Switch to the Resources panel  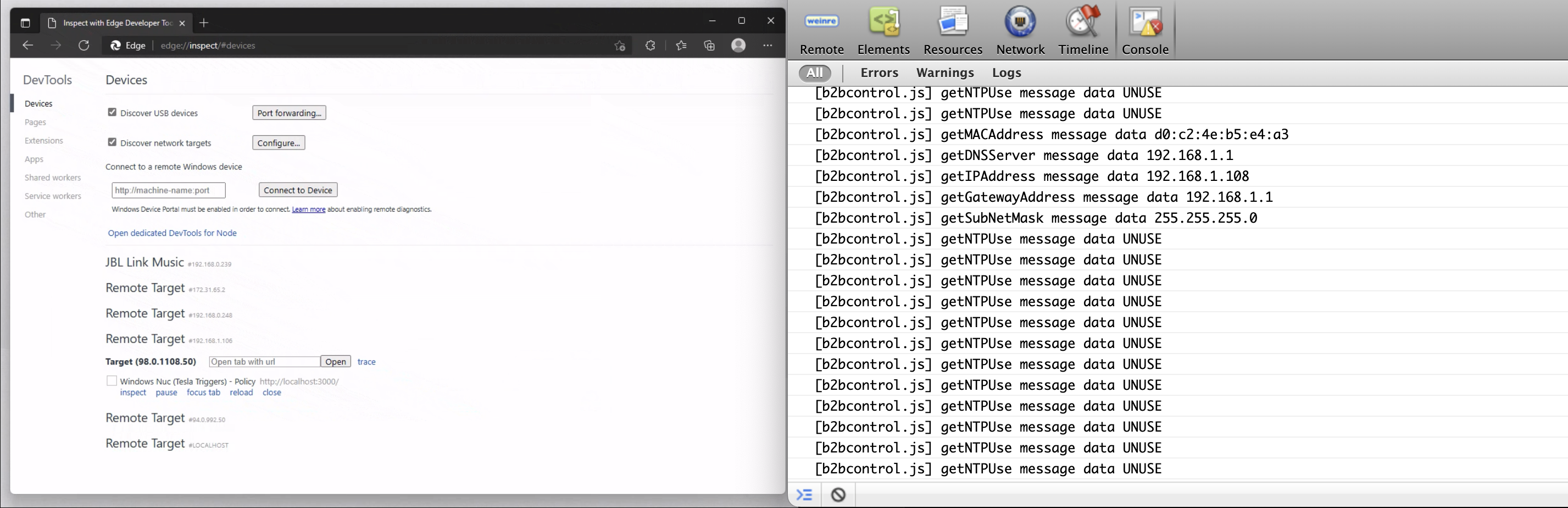point(953,29)
